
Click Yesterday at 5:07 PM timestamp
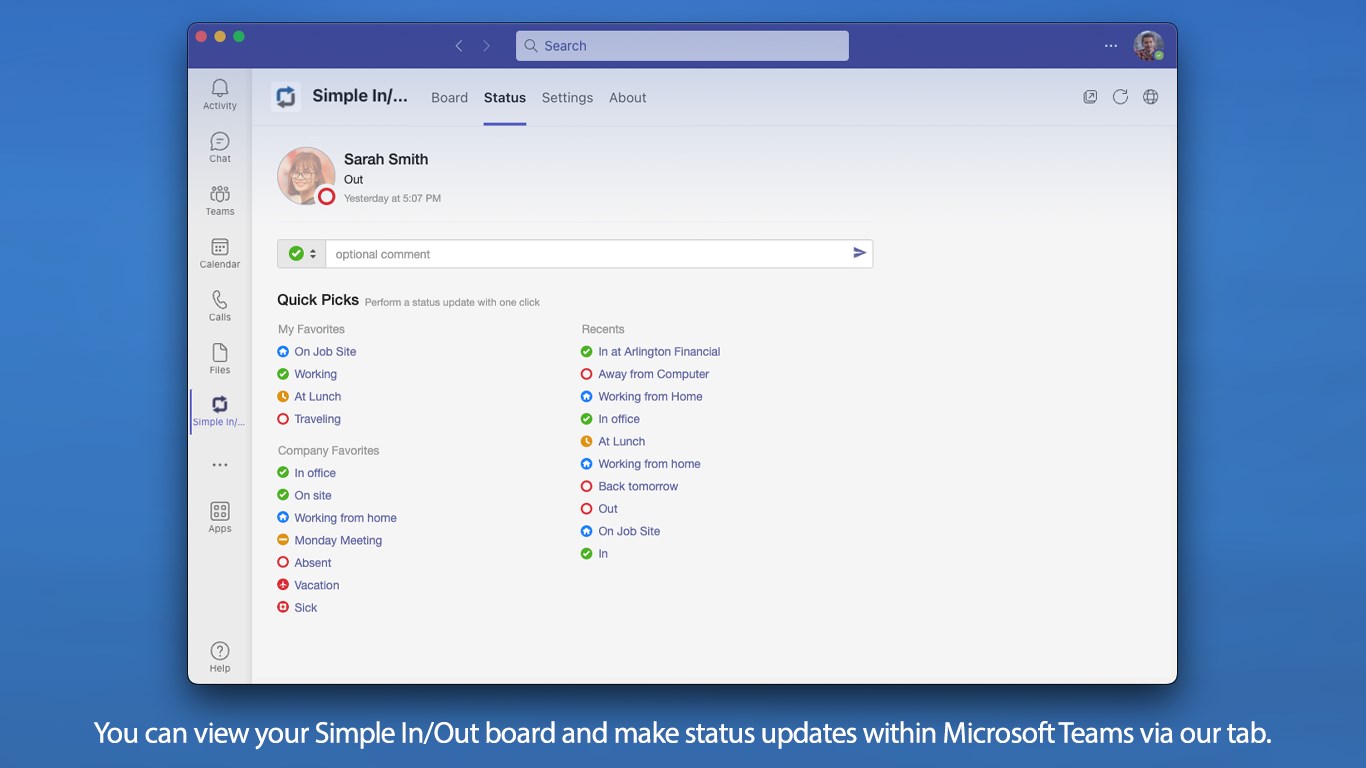pos(392,199)
